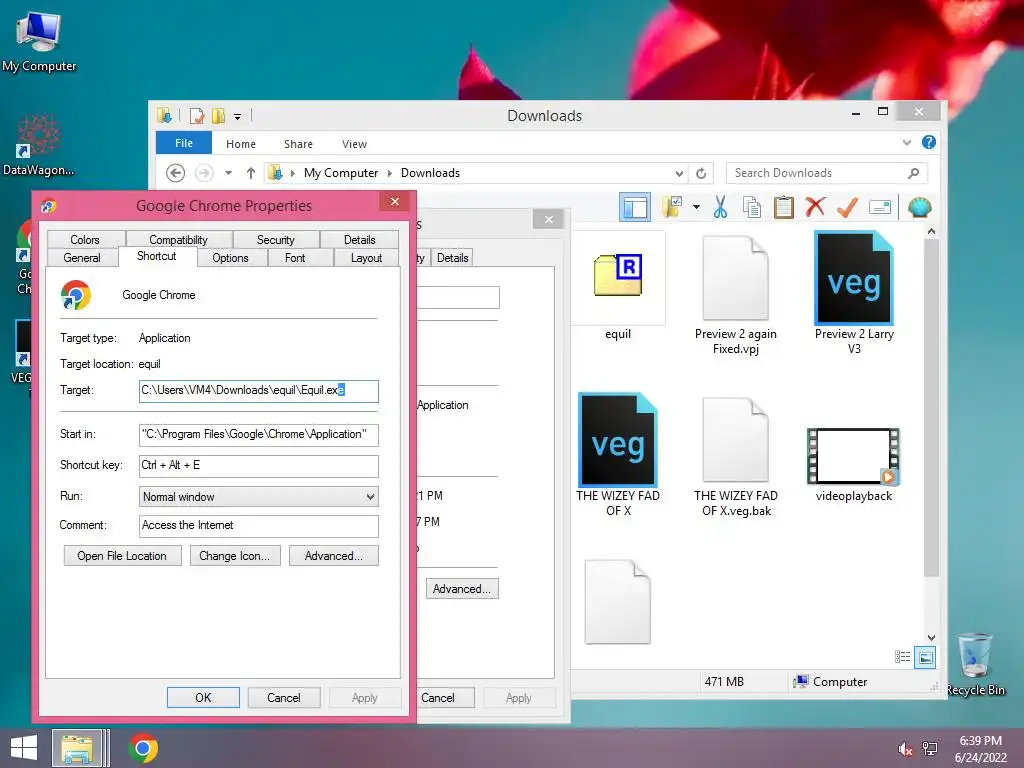Image resolution: width=1024 pixels, height=768 pixels.
Task: Switch to the Font tab
Action: [x=295, y=258]
